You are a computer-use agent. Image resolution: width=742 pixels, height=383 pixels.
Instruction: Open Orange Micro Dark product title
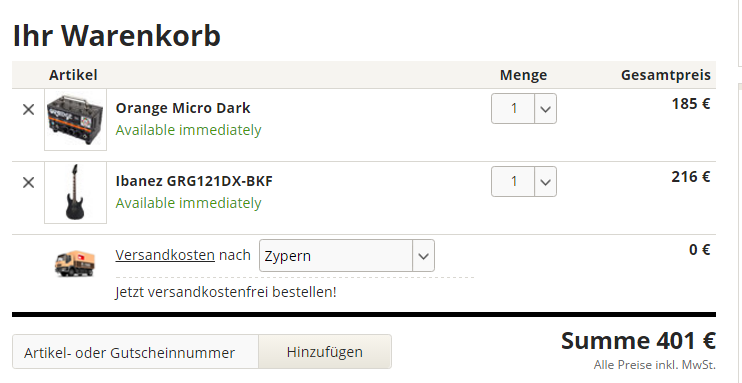point(183,108)
